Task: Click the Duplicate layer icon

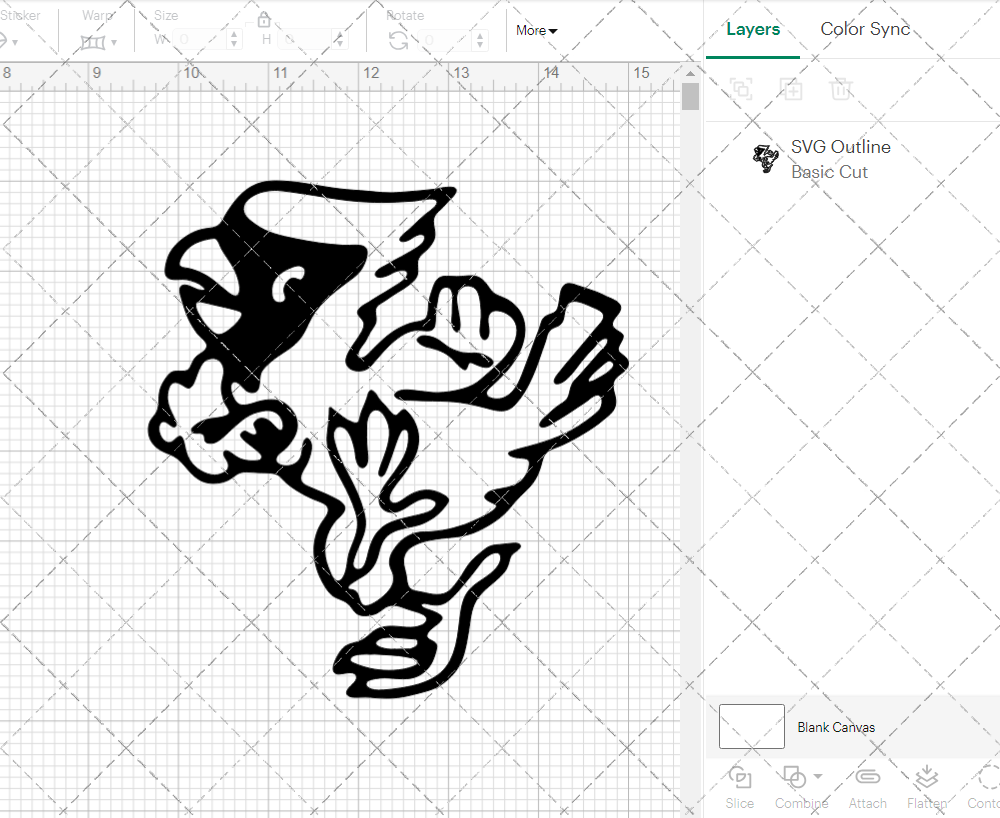Action: (791, 89)
